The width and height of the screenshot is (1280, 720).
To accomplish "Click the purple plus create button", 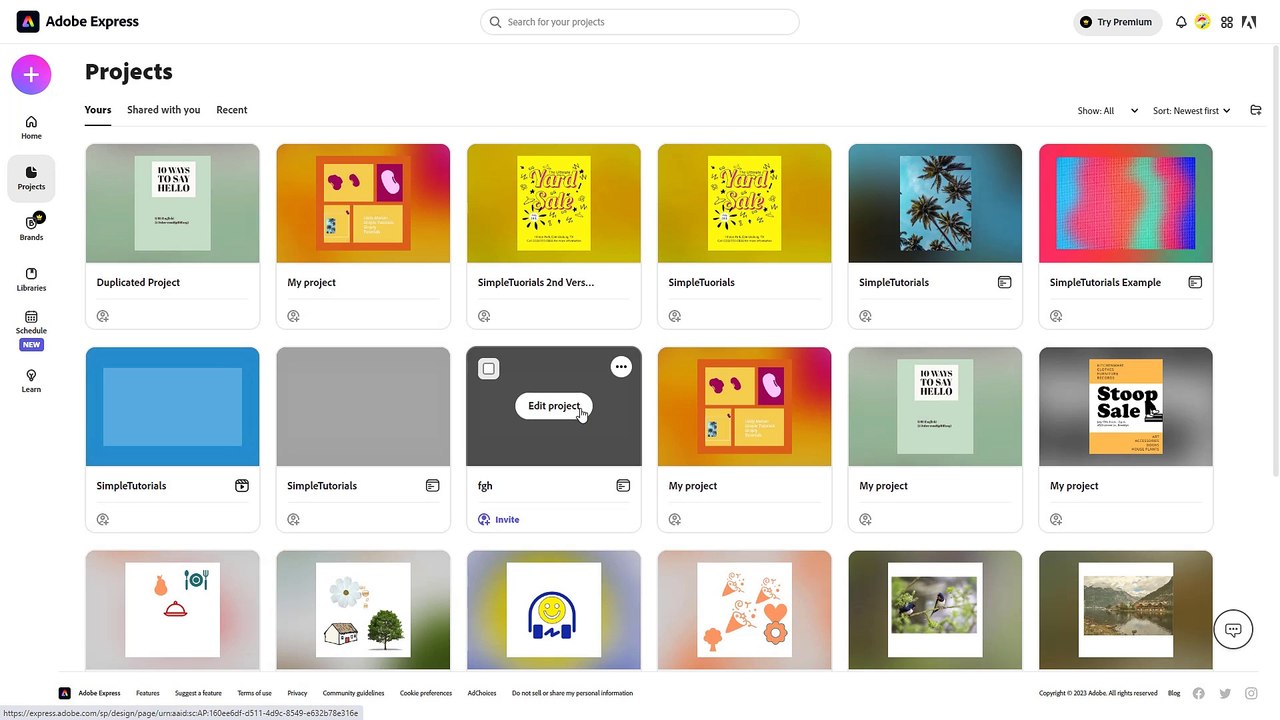I will click(x=31, y=75).
